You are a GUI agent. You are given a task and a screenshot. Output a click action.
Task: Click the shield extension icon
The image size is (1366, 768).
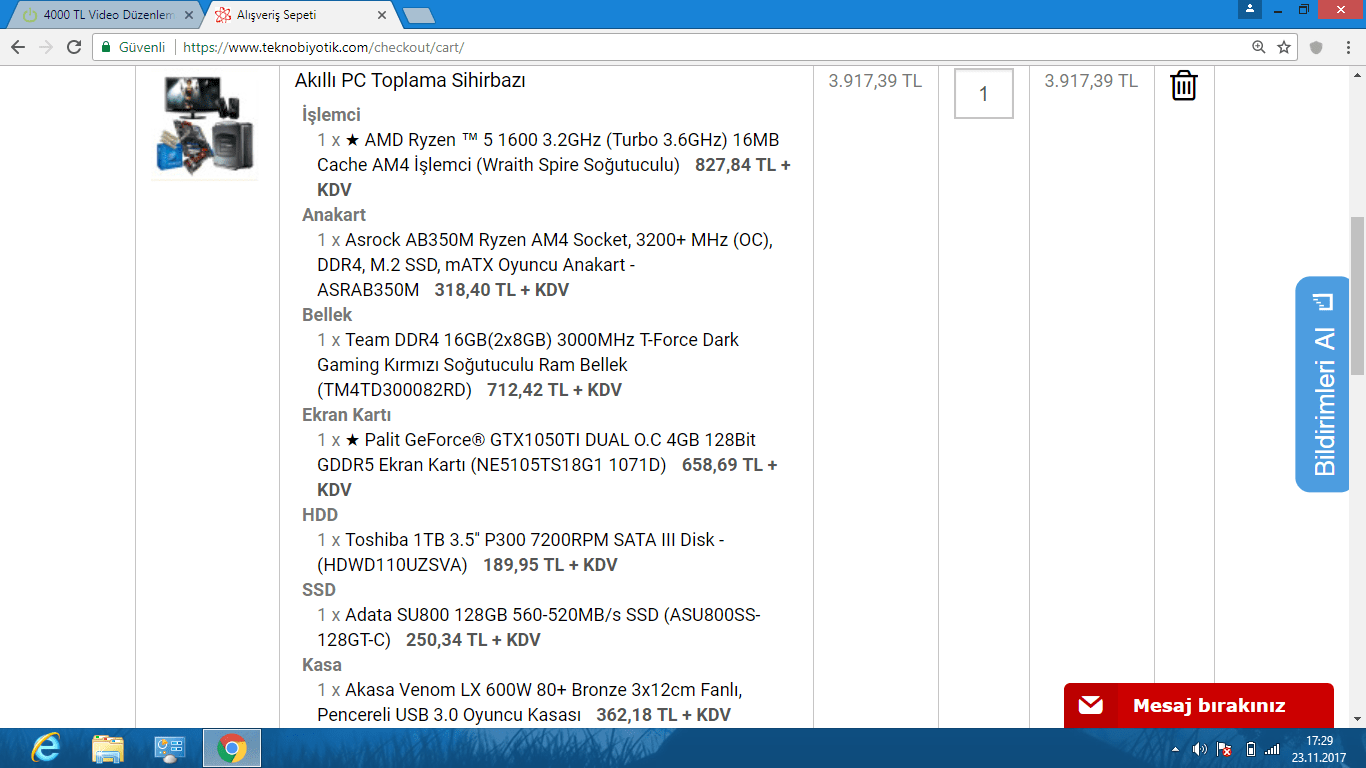pyautogui.click(x=1316, y=47)
